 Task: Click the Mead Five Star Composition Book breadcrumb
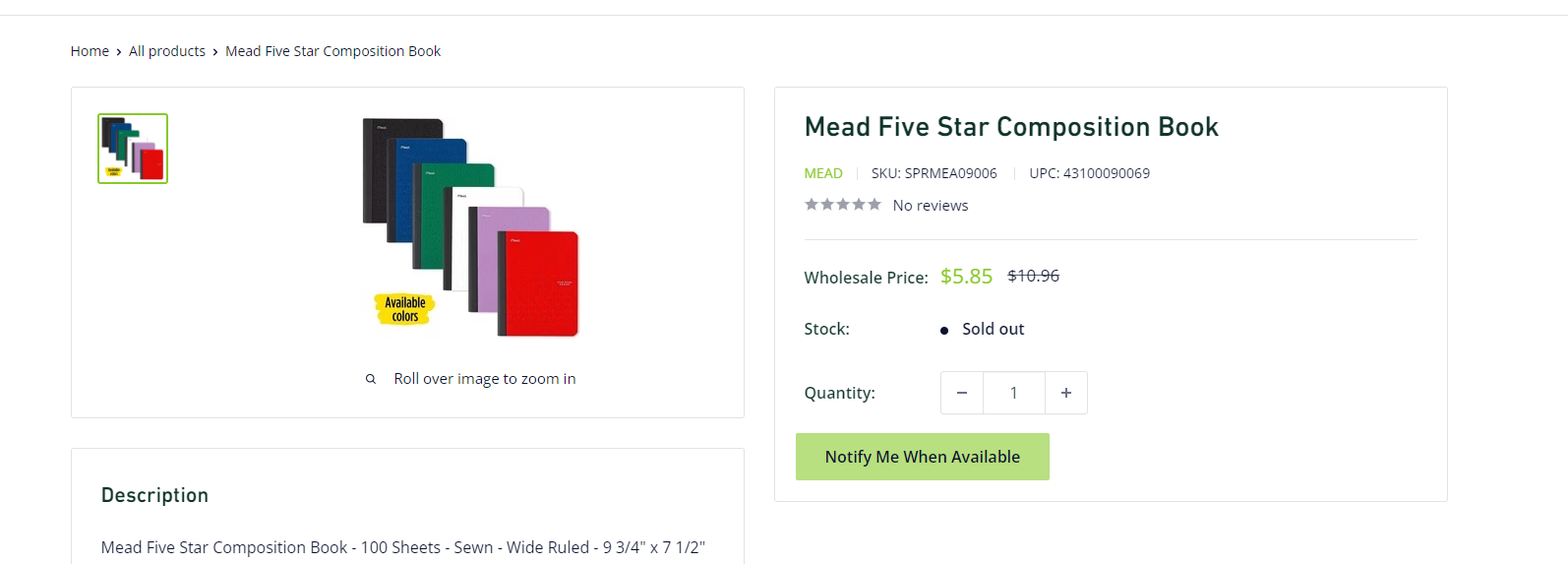[333, 51]
